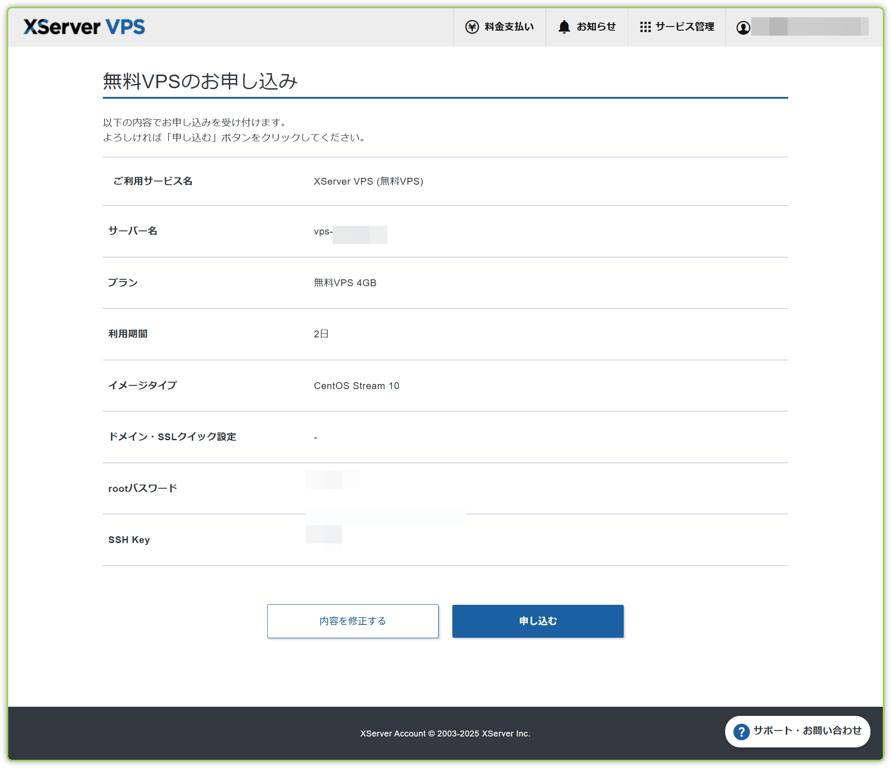Image resolution: width=891 pixels, height=768 pixels.
Task: Click the rootパスワード label
Action: point(143,489)
